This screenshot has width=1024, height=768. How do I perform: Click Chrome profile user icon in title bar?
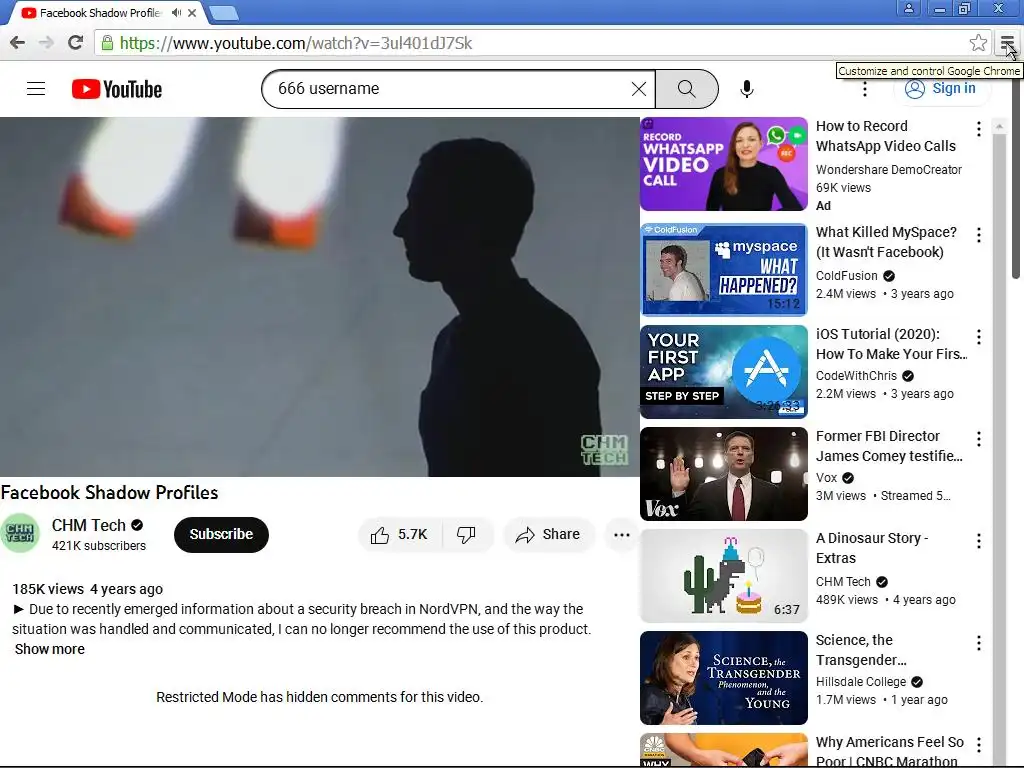coord(908,8)
